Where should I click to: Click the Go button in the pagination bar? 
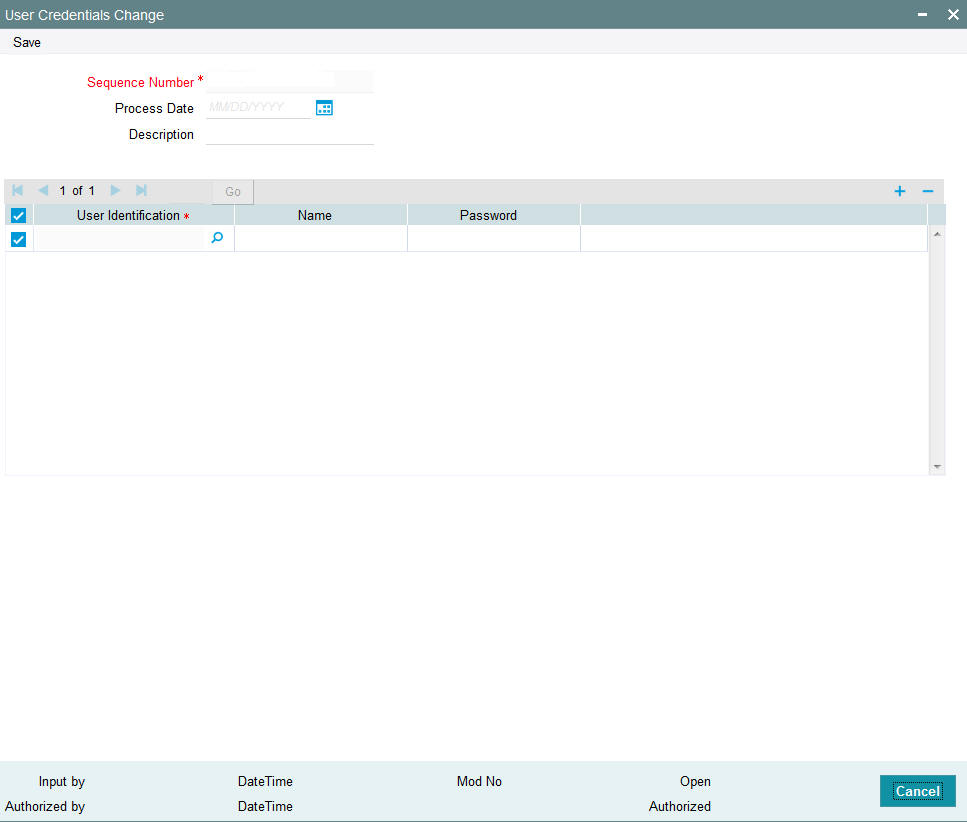(232, 192)
